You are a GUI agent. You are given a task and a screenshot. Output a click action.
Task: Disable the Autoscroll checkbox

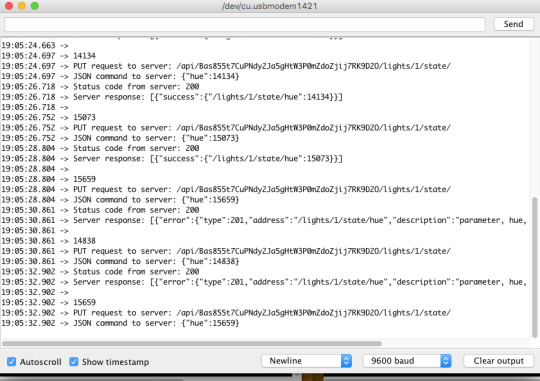[11, 361]
